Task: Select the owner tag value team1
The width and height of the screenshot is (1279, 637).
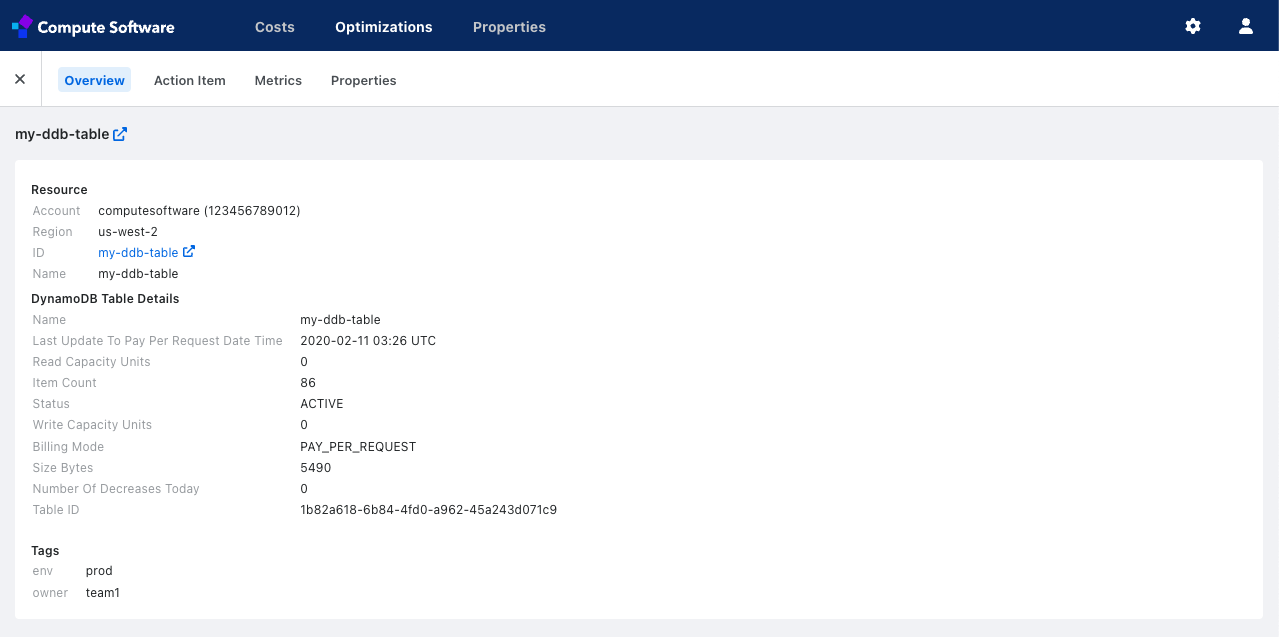Action: tap(103, 593)
